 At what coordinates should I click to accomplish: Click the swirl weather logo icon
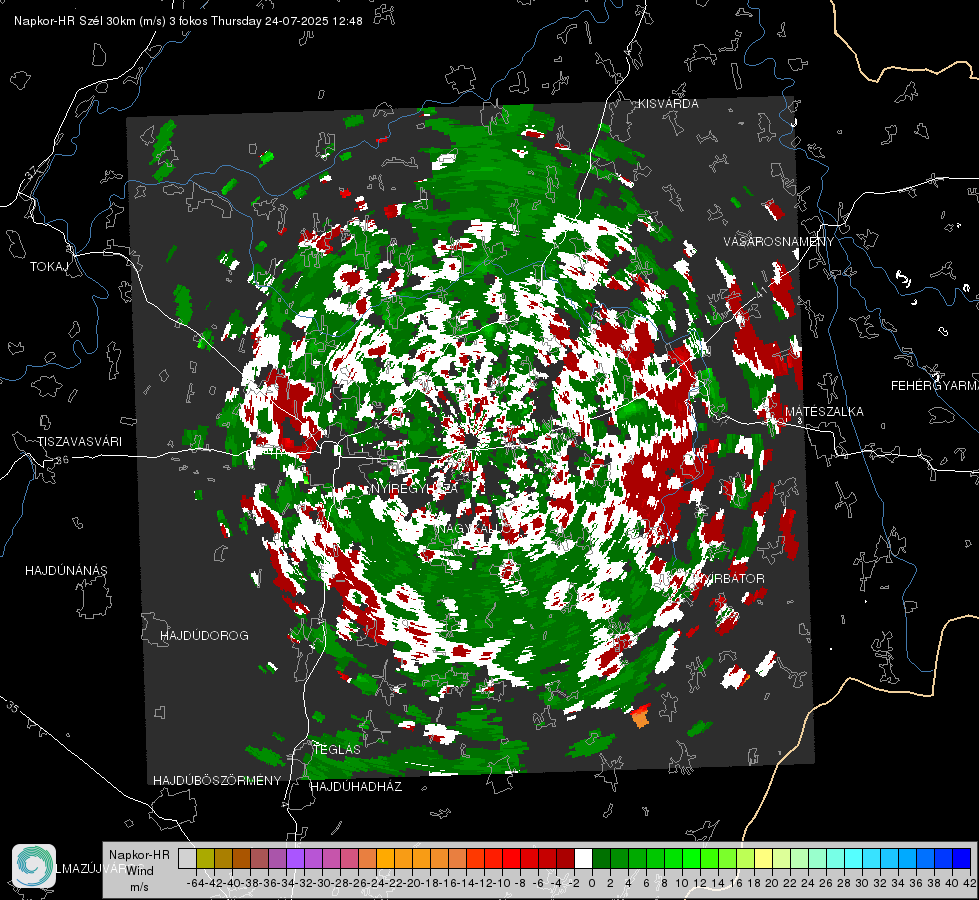[34, 866]
